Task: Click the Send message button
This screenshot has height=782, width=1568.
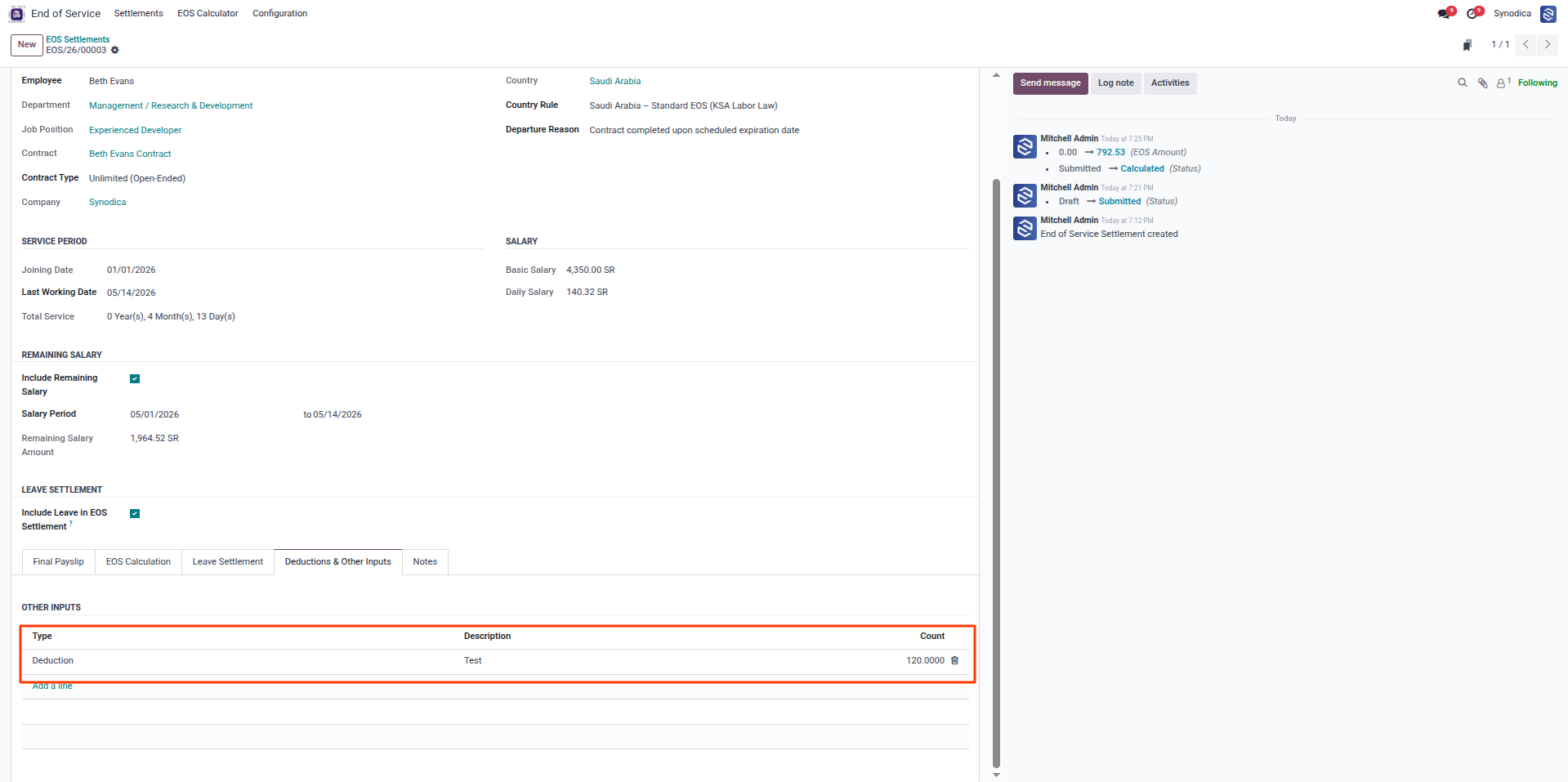Action: 1050,83
